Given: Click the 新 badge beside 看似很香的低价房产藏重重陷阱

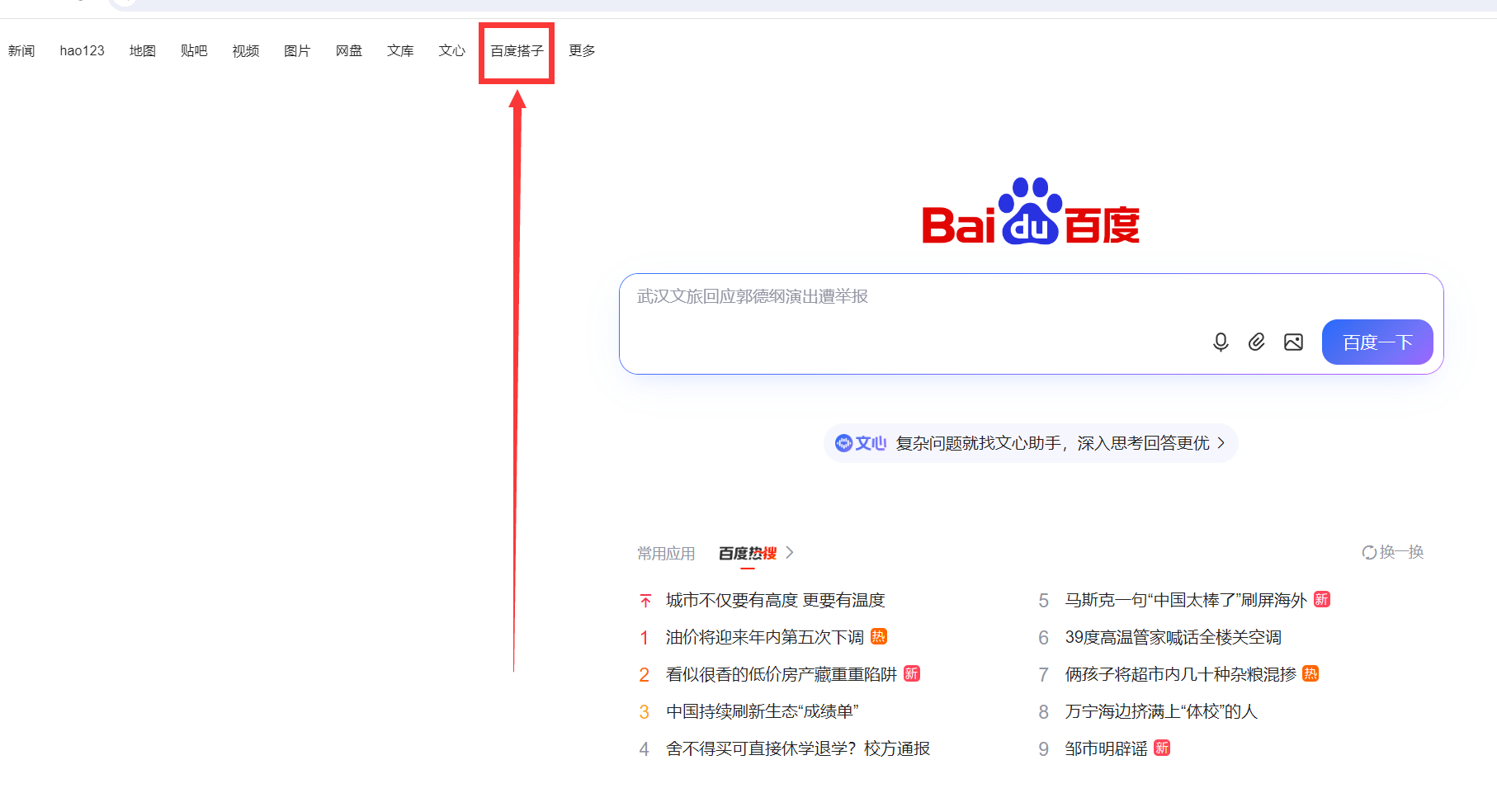Looking at the screenshot, I should (x=912, y=673).
